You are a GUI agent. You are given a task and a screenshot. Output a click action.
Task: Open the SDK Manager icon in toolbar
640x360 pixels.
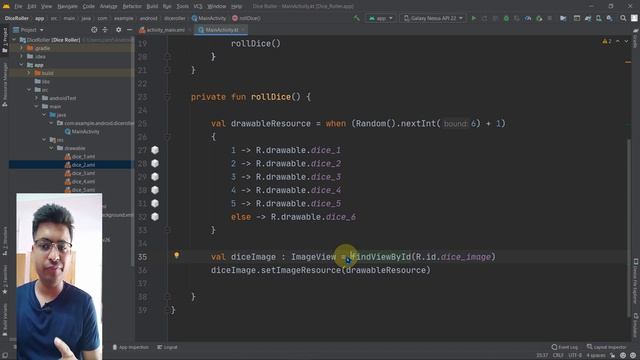pos(609,18)
